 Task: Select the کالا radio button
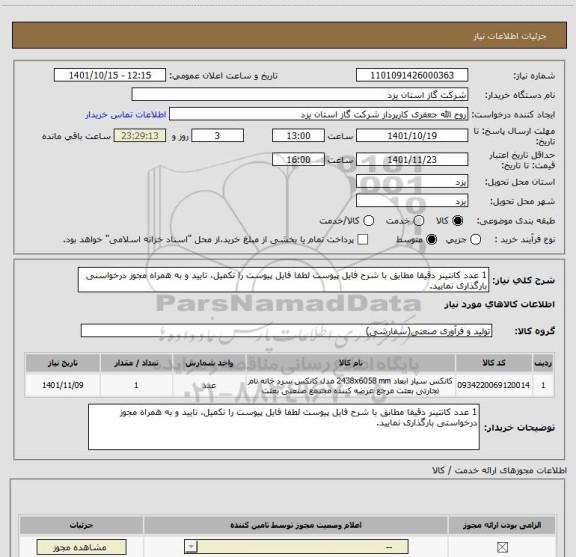[x=458, y=221]
